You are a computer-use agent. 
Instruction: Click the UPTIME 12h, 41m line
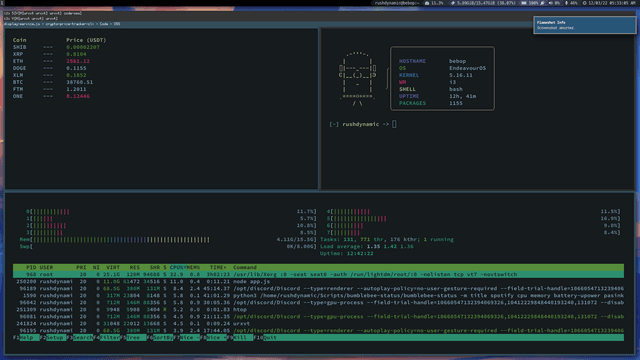[x=438, y=96]
